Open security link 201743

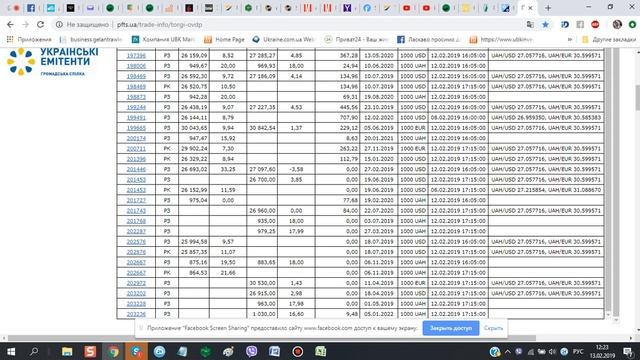pyautogui.click(x=136, y=211)
